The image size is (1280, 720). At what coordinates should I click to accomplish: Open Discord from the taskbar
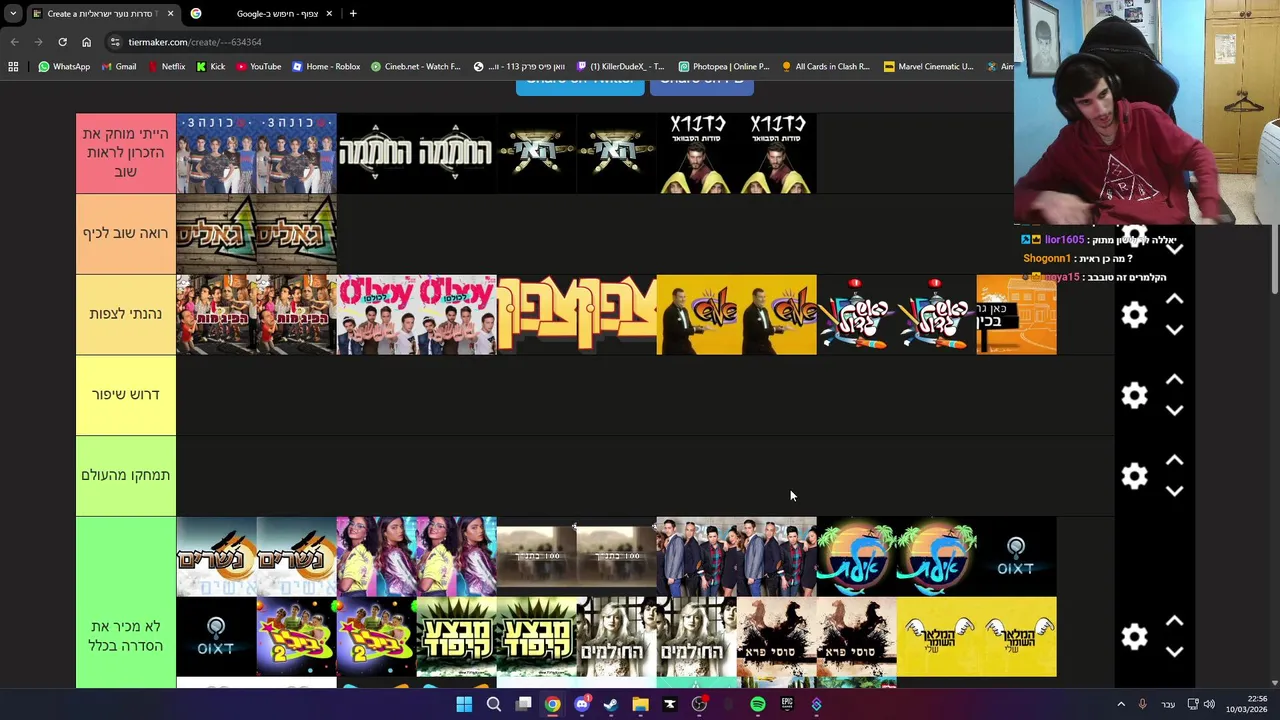click(582, 705)
